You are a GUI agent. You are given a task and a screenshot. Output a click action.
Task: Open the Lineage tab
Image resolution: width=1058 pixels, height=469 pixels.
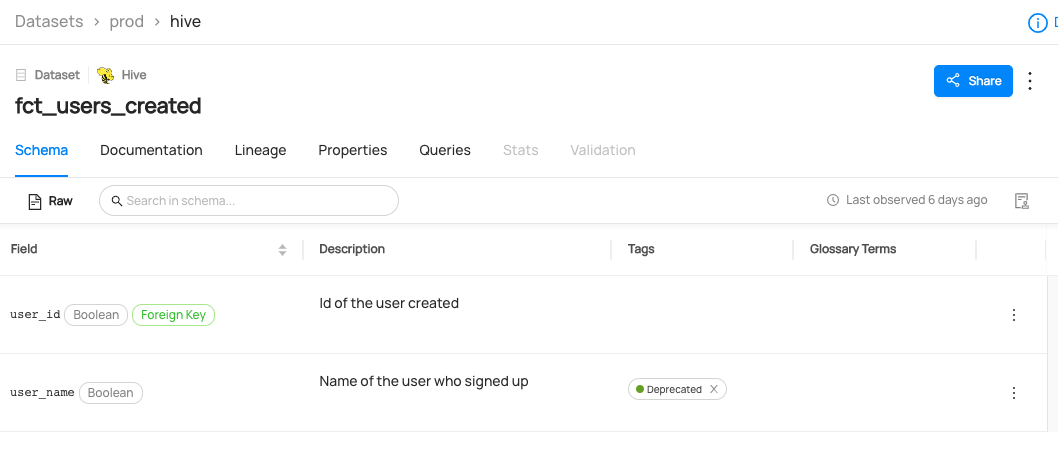click(x=260, y=150)
